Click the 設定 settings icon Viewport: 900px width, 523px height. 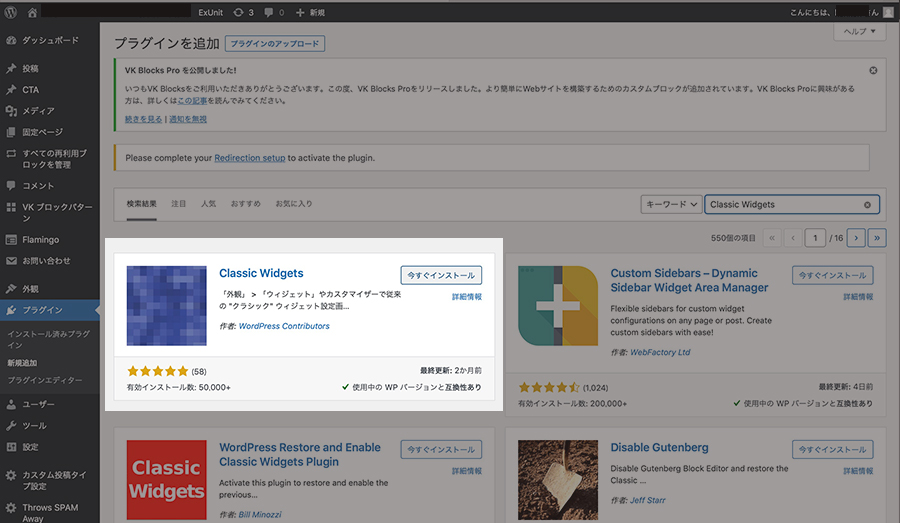pyautogui.click(x=11, y=447)
